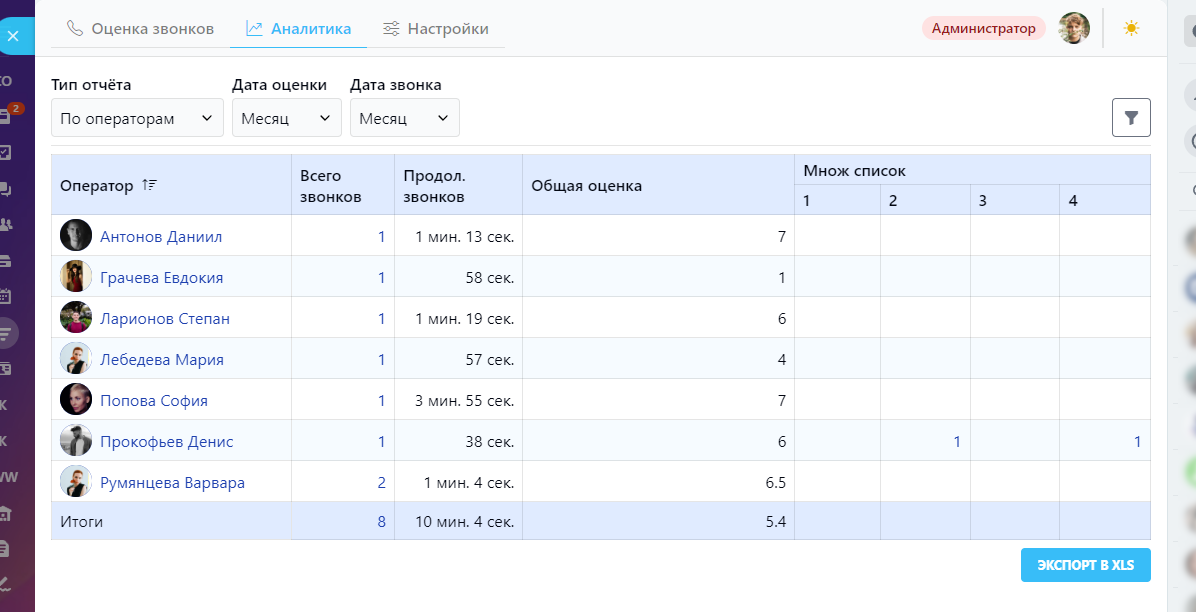This screenshot has height=612, width=1196.
Task: Open operator Антонов Даниил link
Action: (161, 237)
